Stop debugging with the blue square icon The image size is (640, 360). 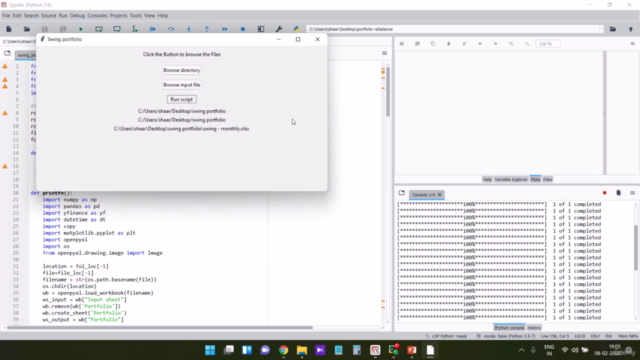click(242, 29)
